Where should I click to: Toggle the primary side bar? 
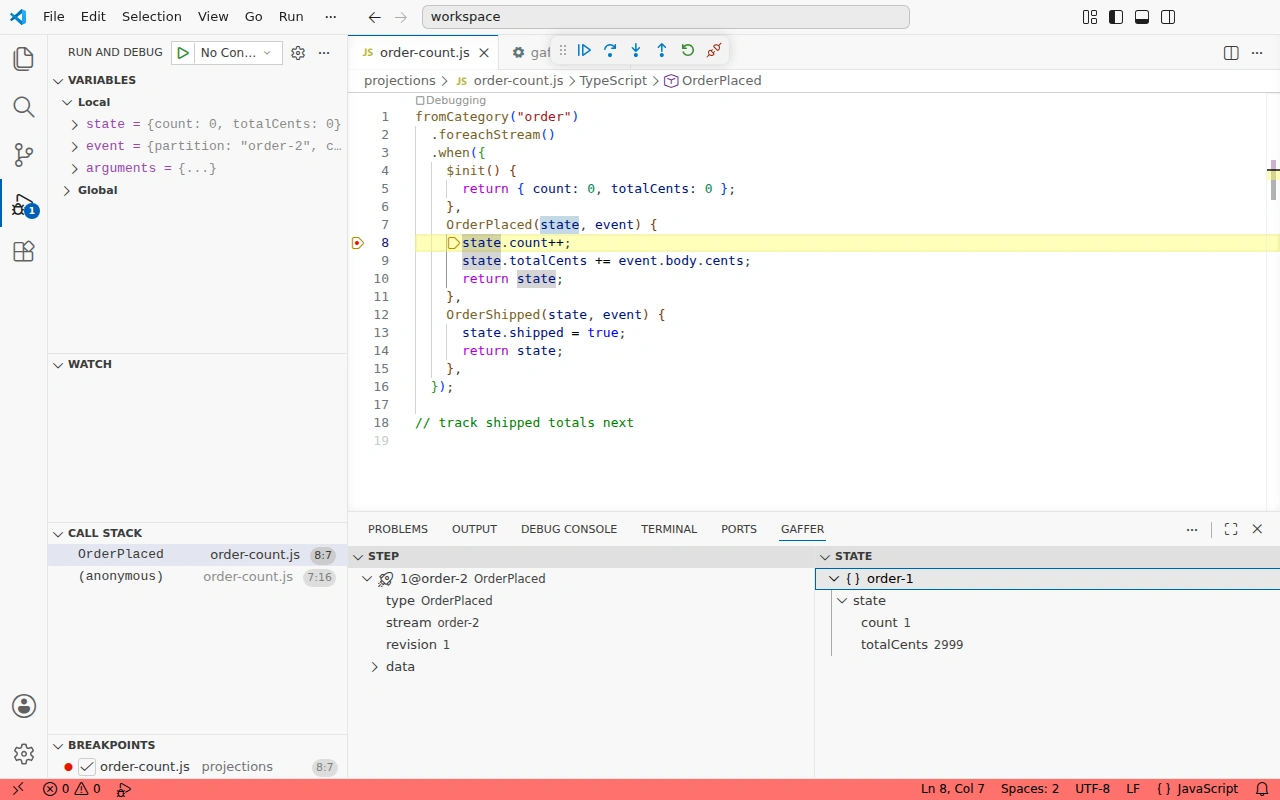click(1116, 17)
